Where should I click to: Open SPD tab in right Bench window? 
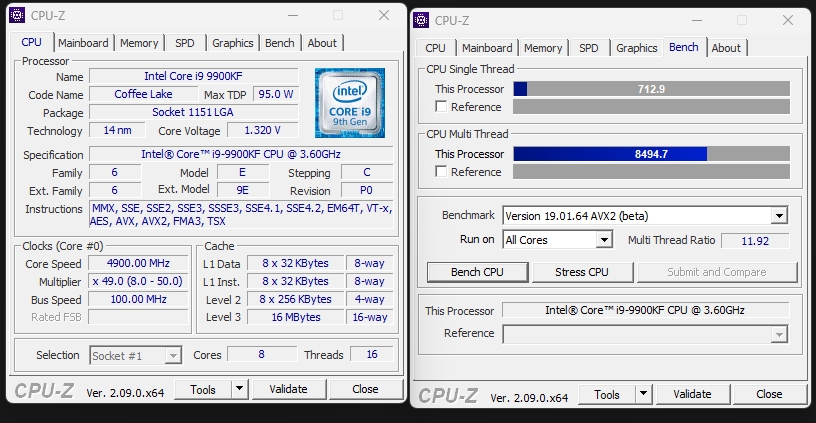coord(589,48)
